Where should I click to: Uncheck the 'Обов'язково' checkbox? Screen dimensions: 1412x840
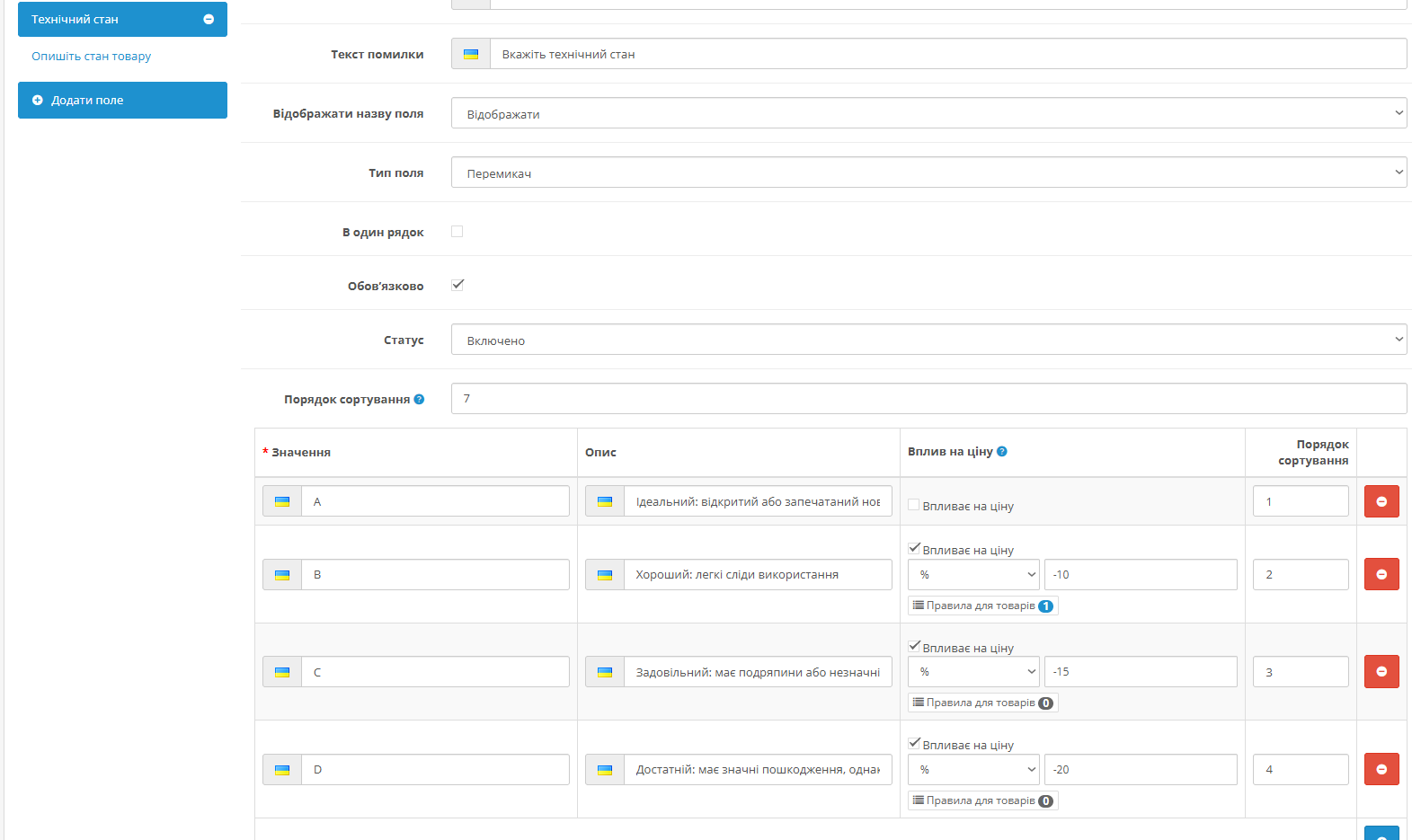pyautogui.click(x=457, y=285)
